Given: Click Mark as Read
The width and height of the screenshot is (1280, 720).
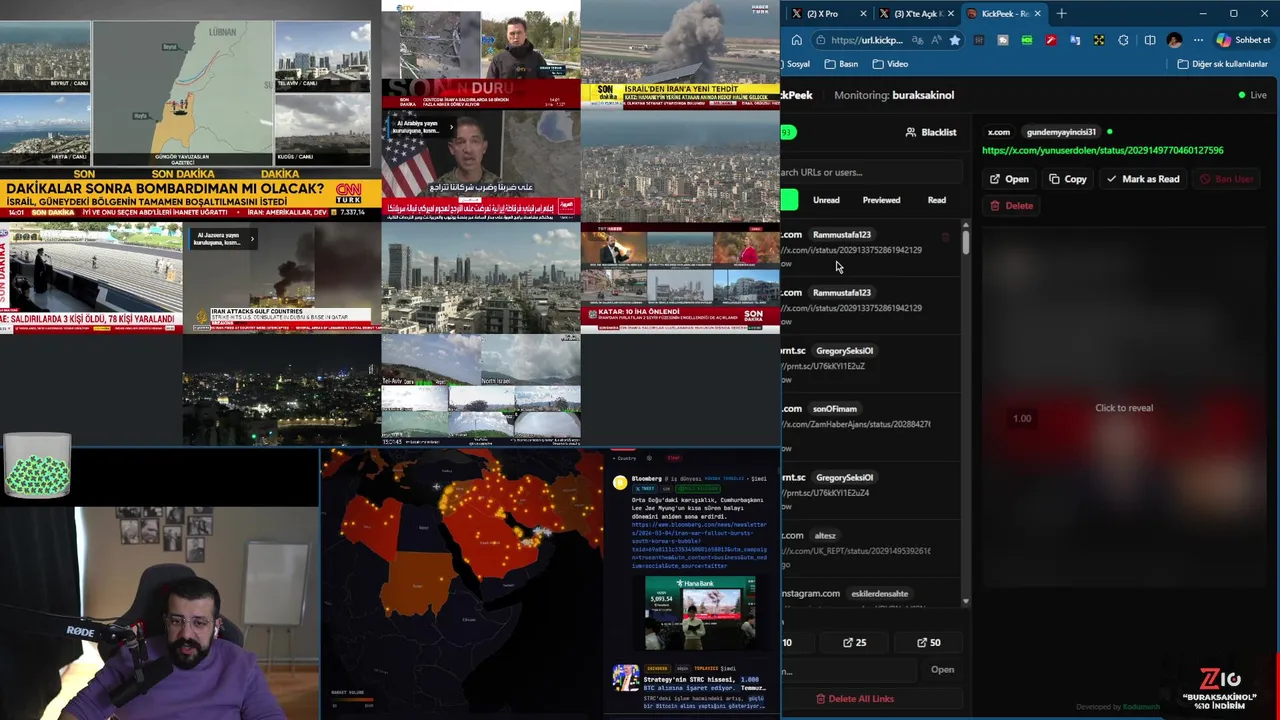Looking at the screenshot, I should tap(1143, 179).
